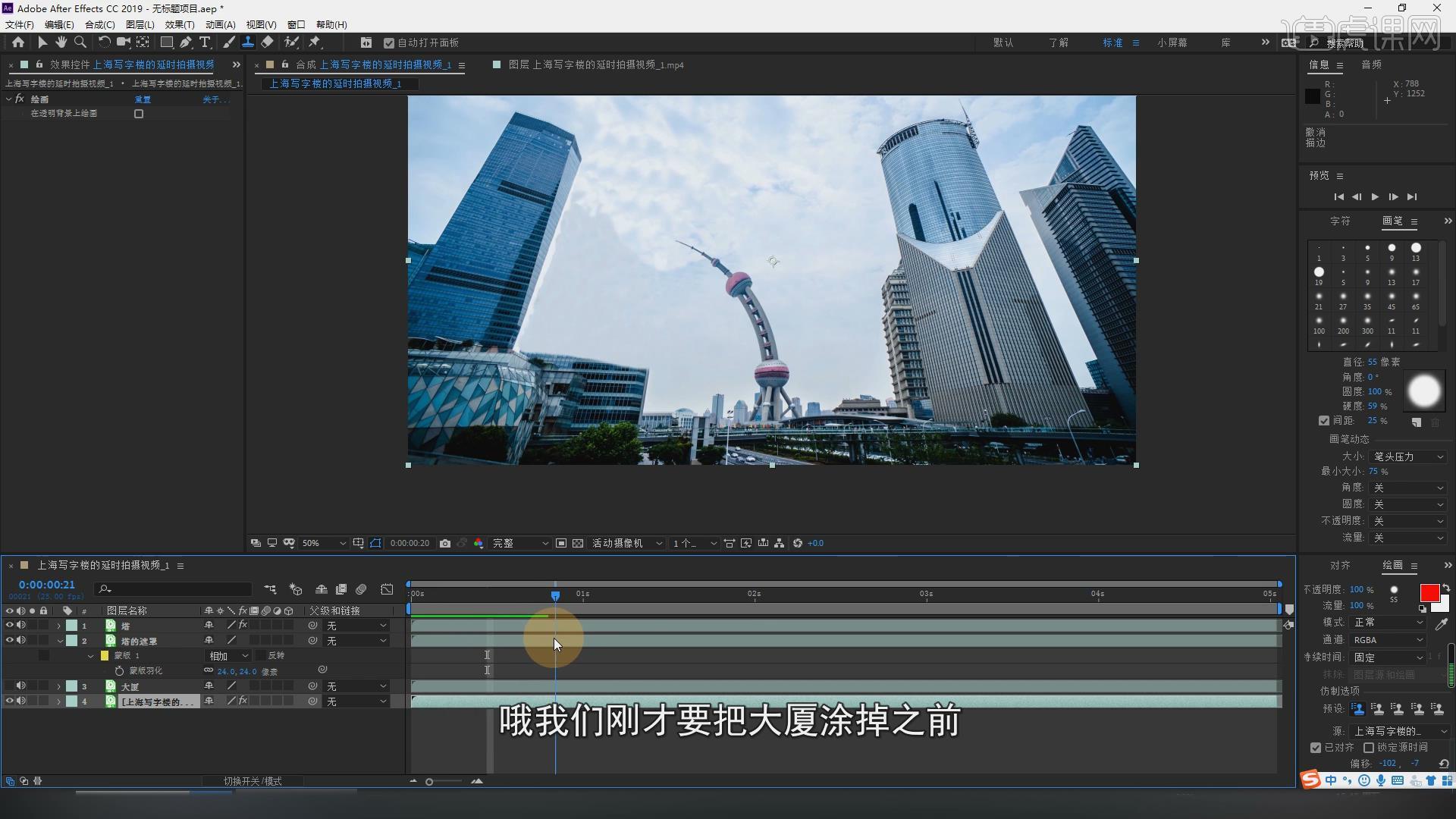Select the Type text tool
This screenshot has width=1456, height=819.
[x=205, y=42]
